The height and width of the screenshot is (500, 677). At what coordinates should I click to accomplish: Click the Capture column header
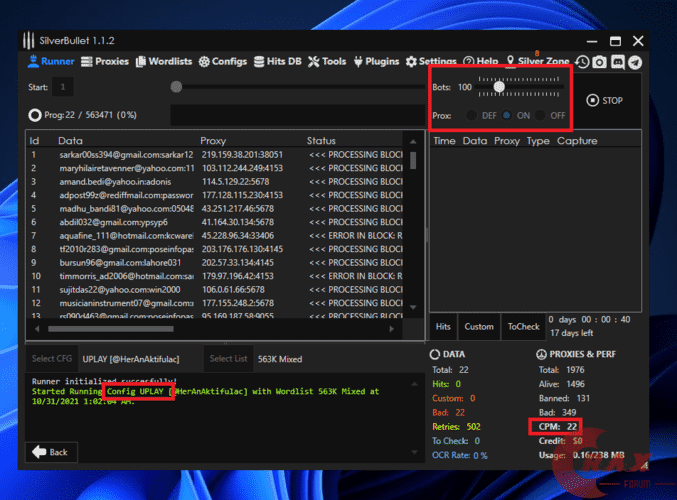tap(577, 141)
